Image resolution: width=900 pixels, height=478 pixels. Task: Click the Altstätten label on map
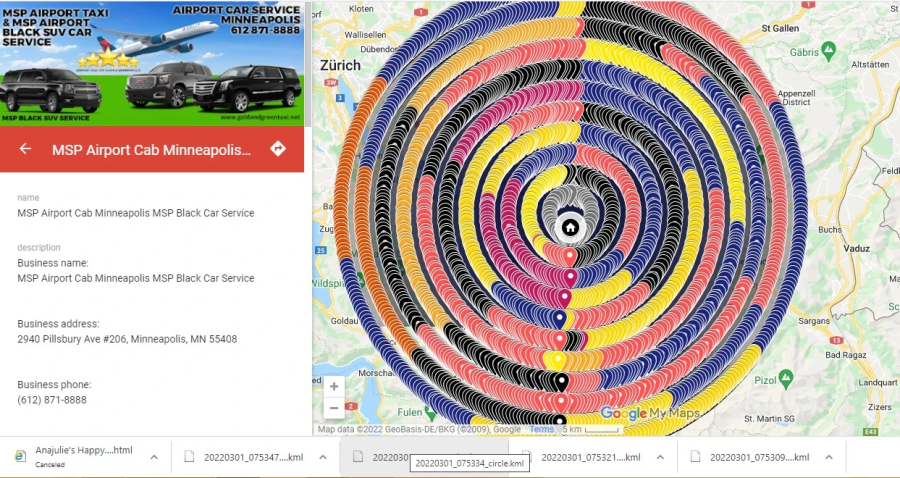(870, 64)
